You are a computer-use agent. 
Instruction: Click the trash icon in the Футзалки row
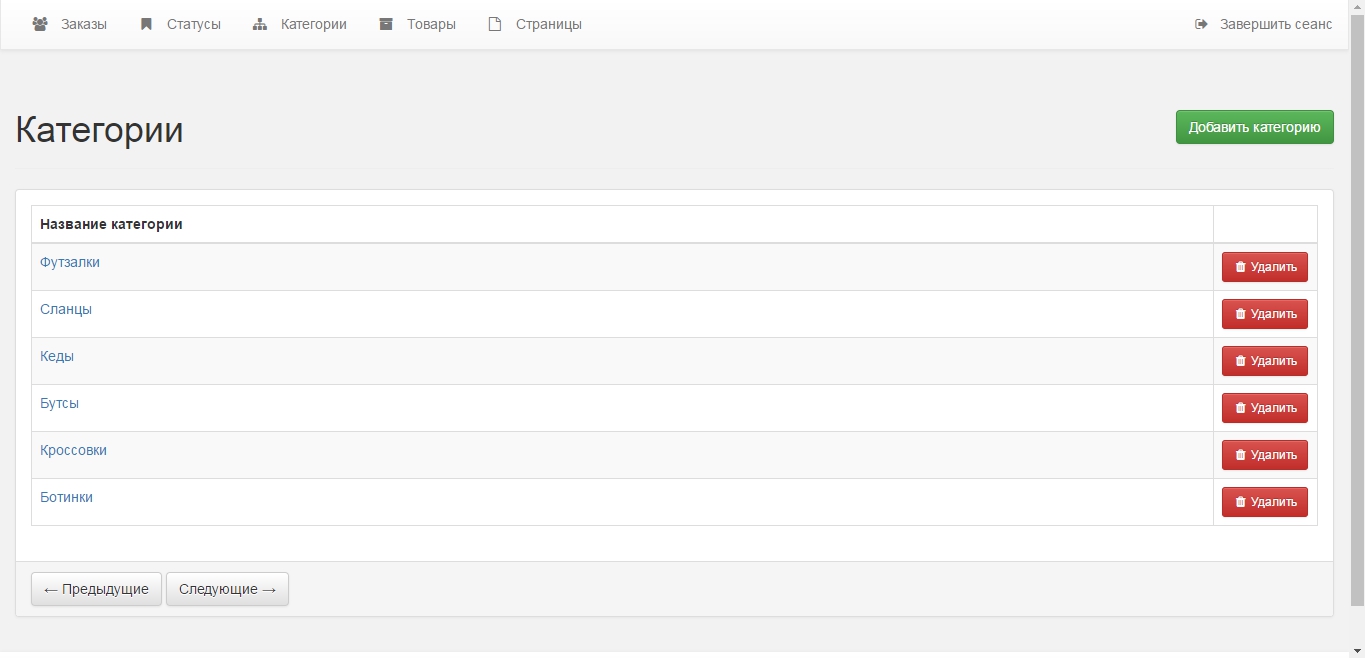point(1241,267)
